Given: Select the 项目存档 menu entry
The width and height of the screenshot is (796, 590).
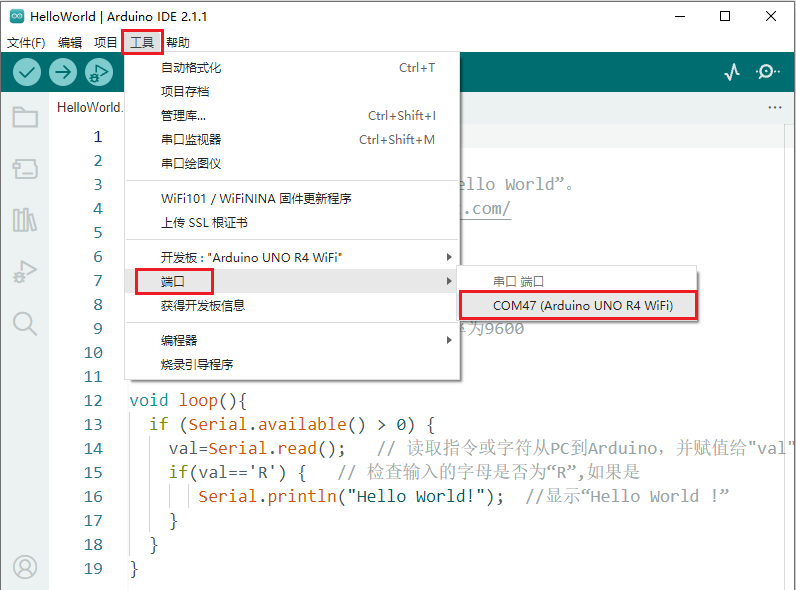Looking at the screenshot, I should point(292,91).
